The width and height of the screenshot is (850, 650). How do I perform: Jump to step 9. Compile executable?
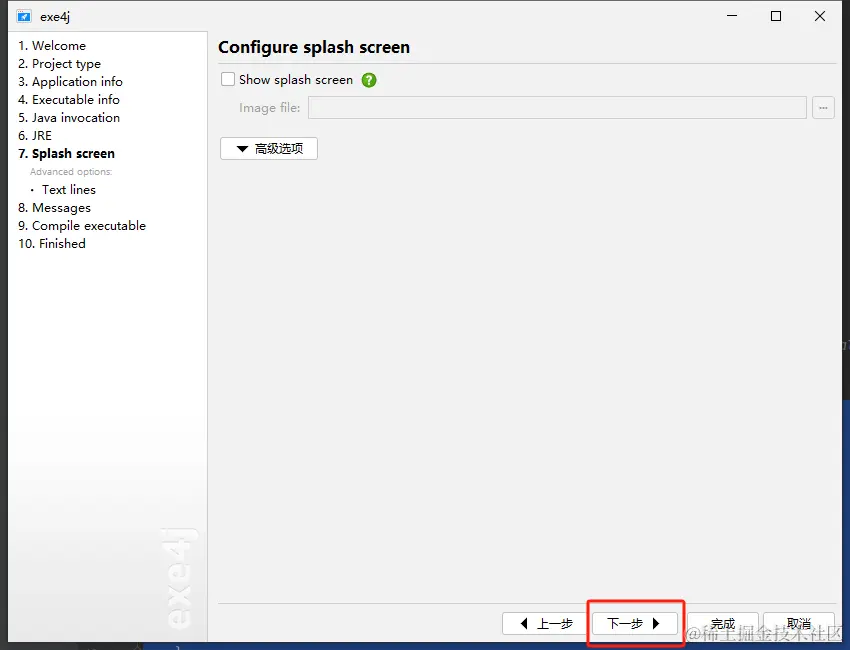[x=82, y=226]
